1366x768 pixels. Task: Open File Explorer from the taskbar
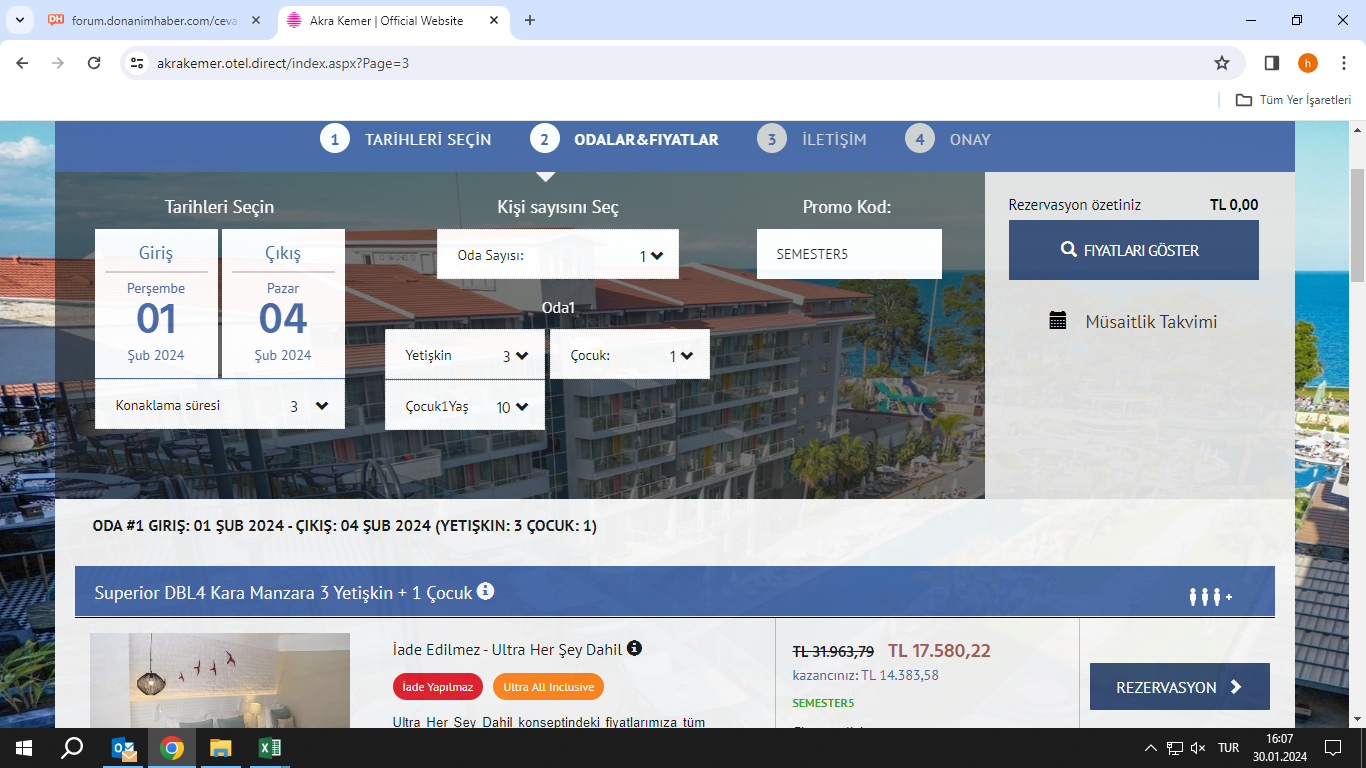[220, 748]
